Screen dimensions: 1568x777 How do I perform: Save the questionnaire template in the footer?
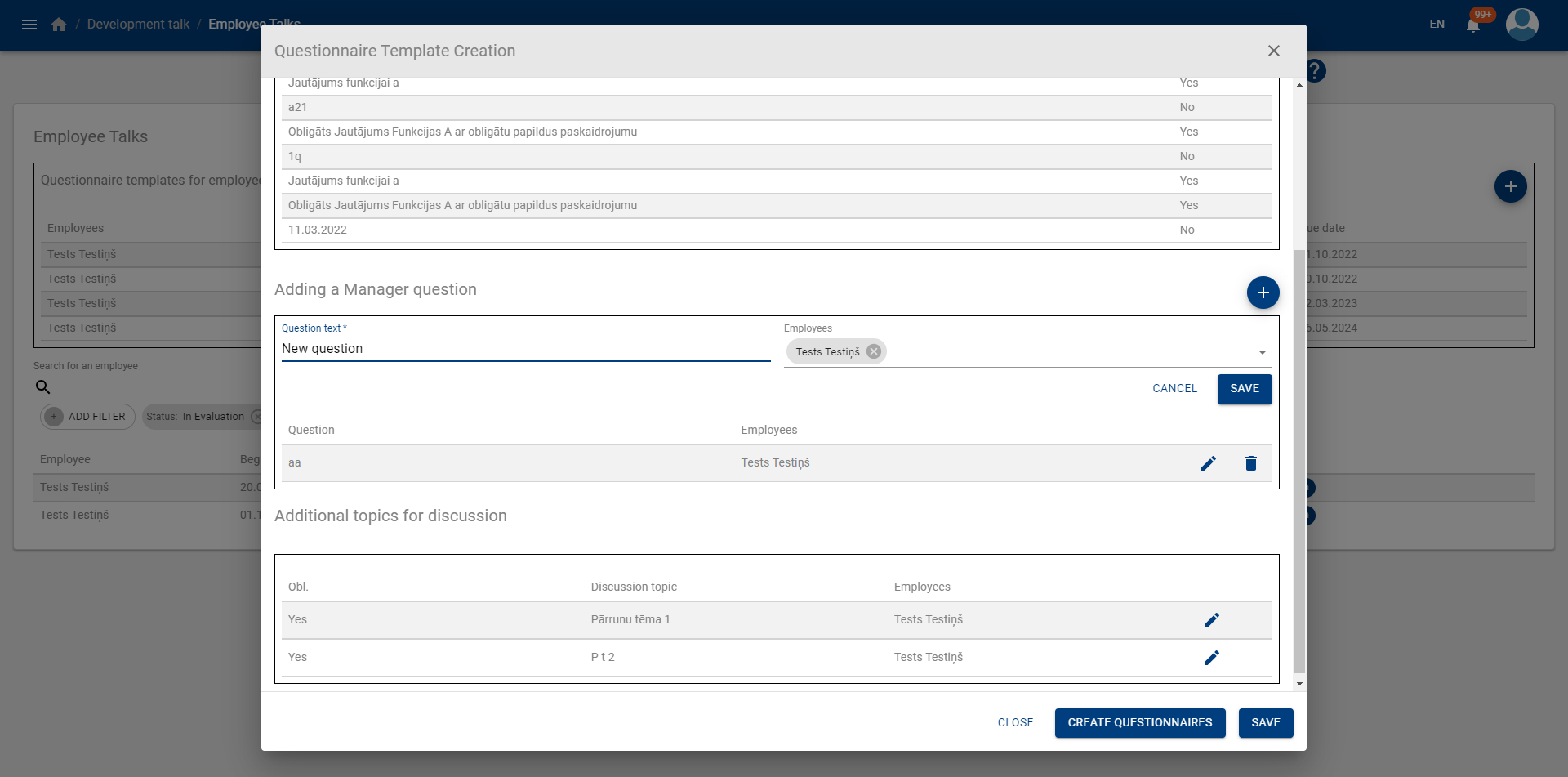pos(1266,723)
